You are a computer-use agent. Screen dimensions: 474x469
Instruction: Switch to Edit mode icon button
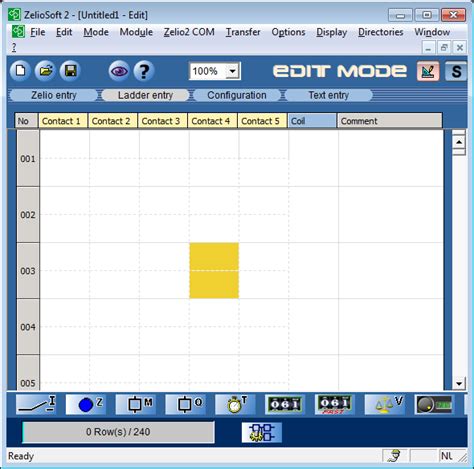pos(428,71)
